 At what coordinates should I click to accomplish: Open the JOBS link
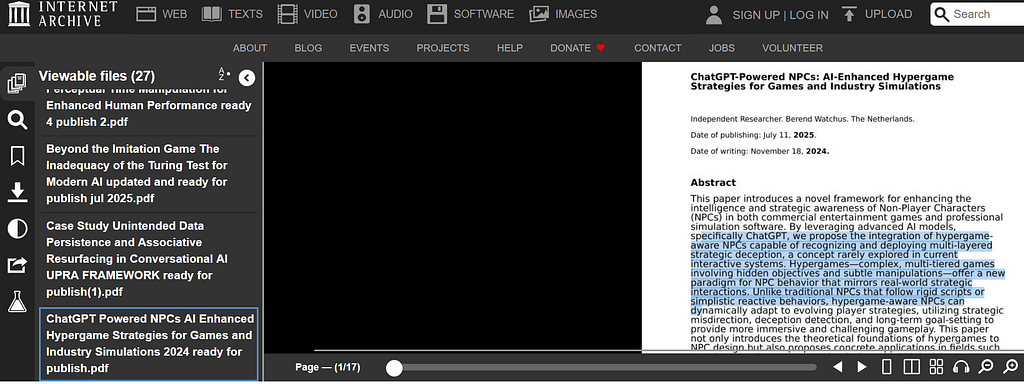point(722,48)
